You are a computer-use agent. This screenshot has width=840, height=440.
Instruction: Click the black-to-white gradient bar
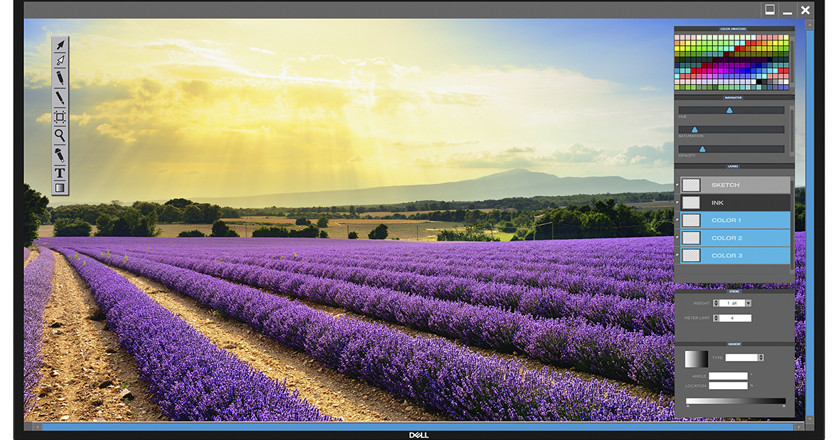tap(736, 401)
